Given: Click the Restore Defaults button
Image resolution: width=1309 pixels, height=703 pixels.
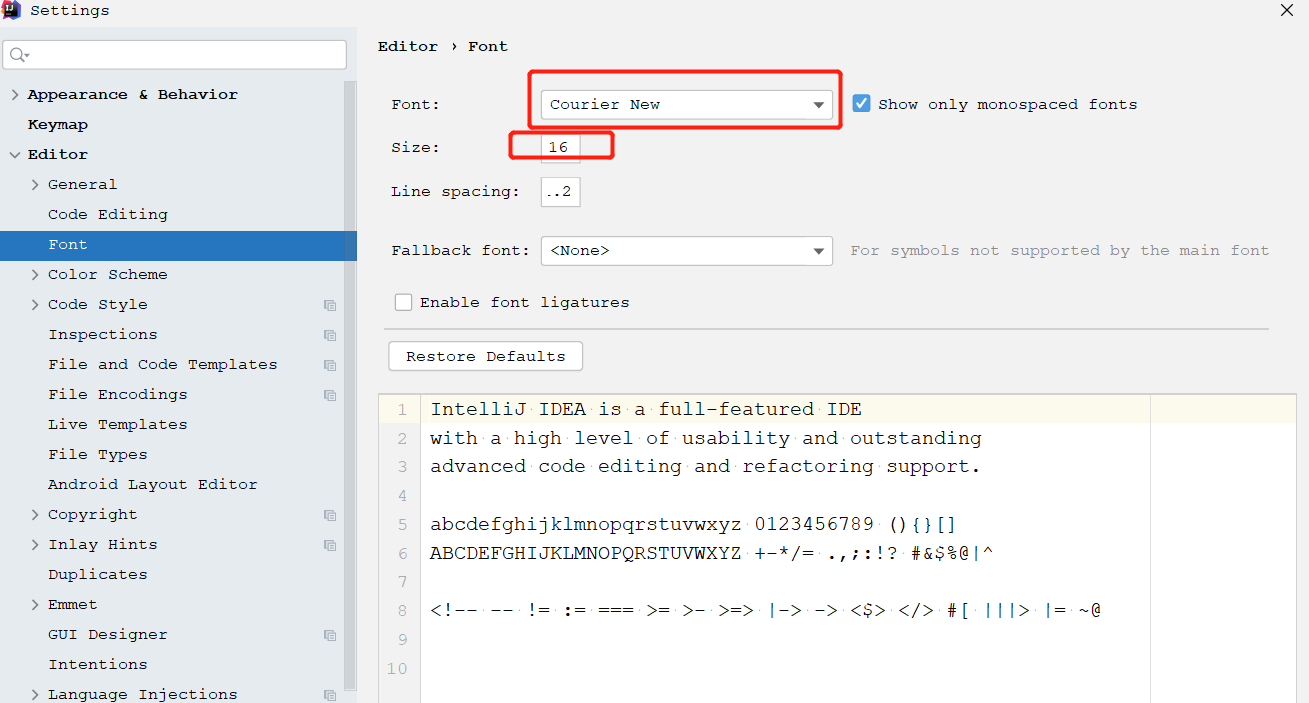Looking at the screenshot, I should 485,357.
